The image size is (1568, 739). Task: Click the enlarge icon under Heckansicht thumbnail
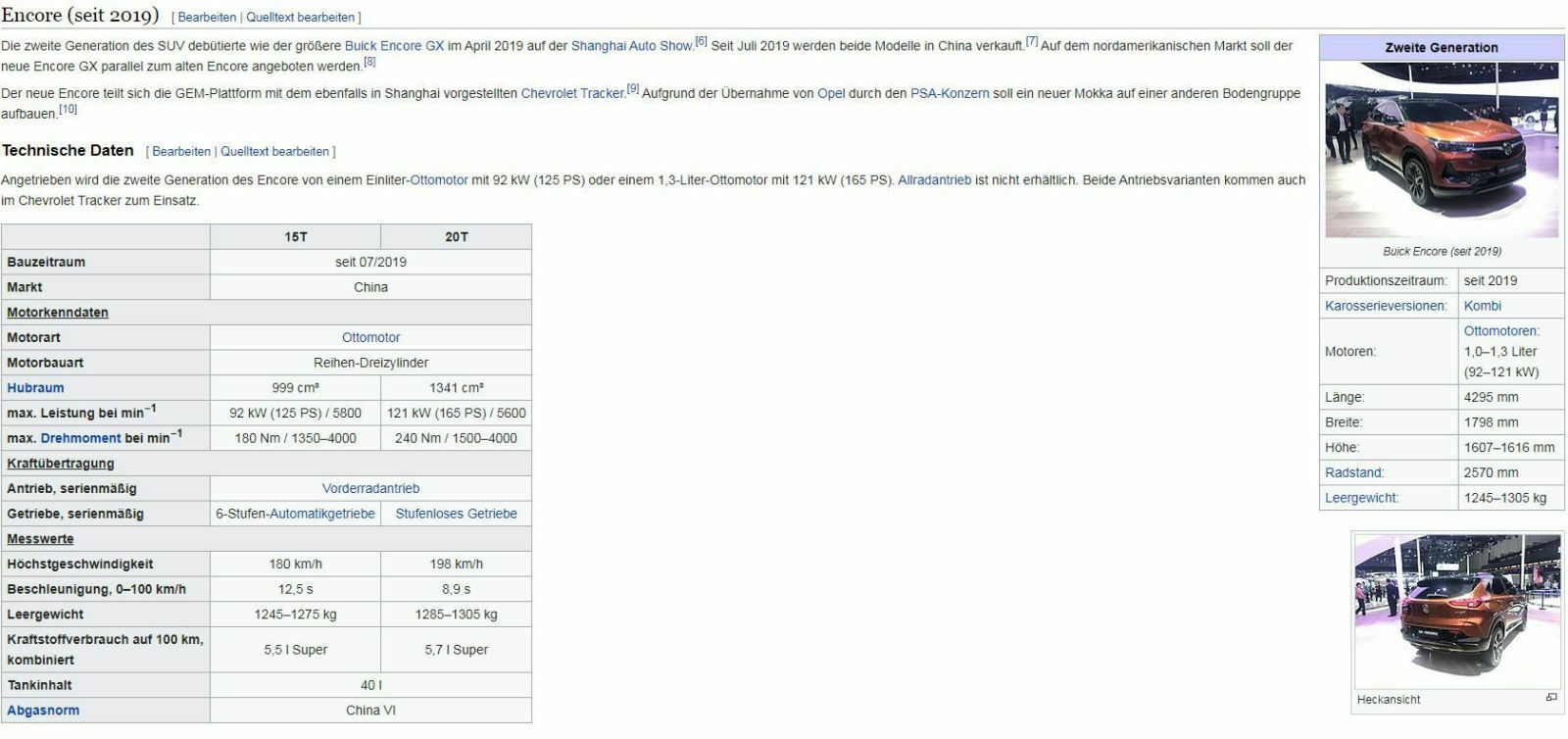coord(1551,698)
